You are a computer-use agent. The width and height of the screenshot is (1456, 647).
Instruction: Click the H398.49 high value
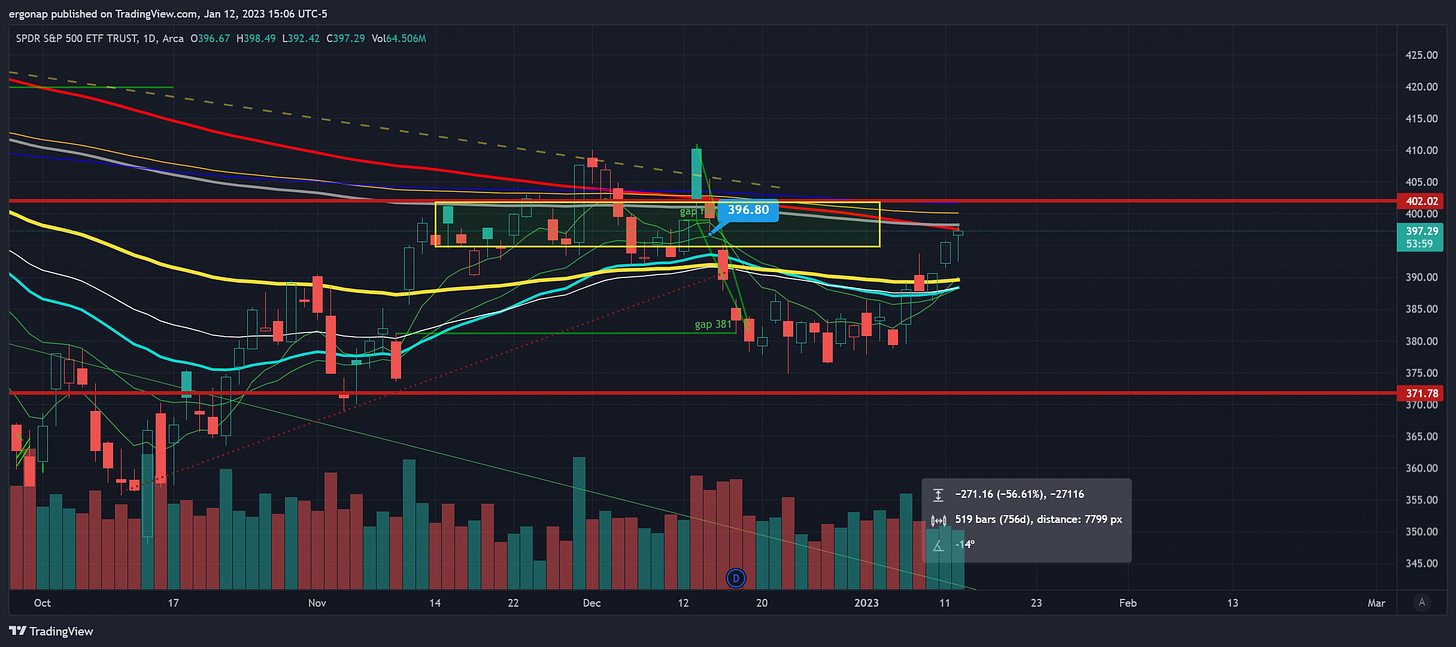point(254,38)
